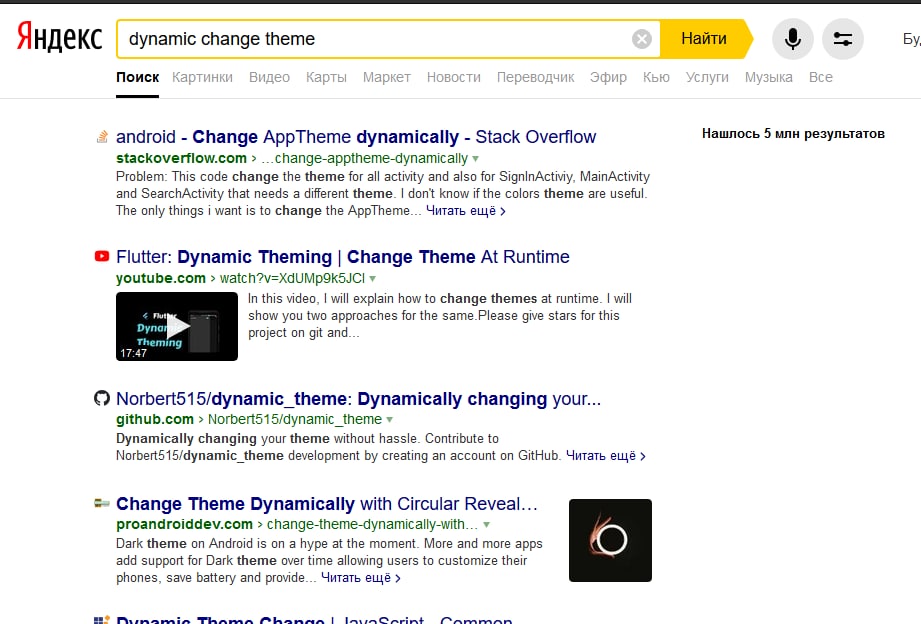This screenshot has width=921, height=624.
Task: Click the GitHub favicon
Action: click(x=102, y=398)
